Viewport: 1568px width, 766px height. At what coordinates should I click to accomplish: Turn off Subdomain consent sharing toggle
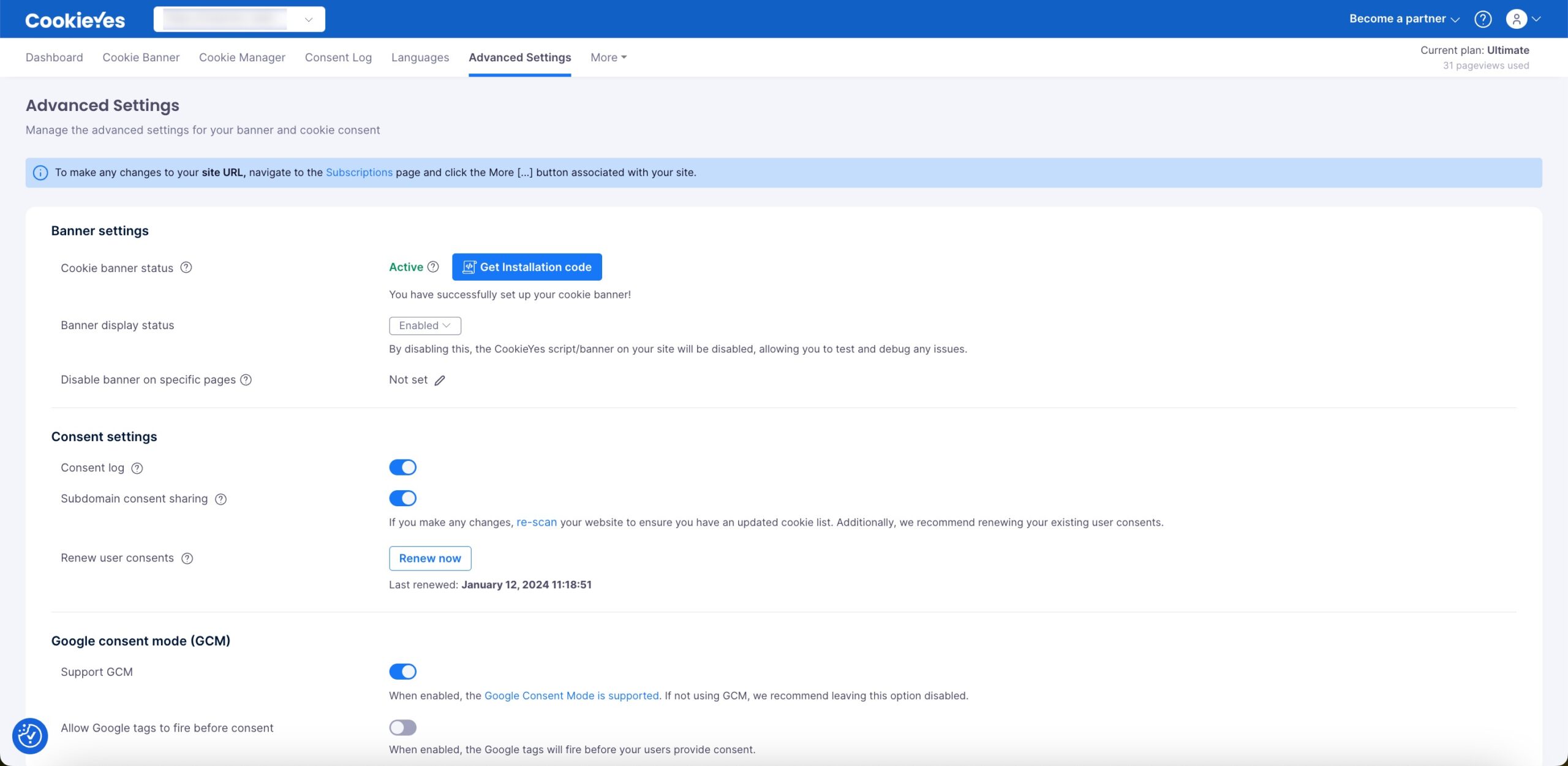tap(402, 498)
